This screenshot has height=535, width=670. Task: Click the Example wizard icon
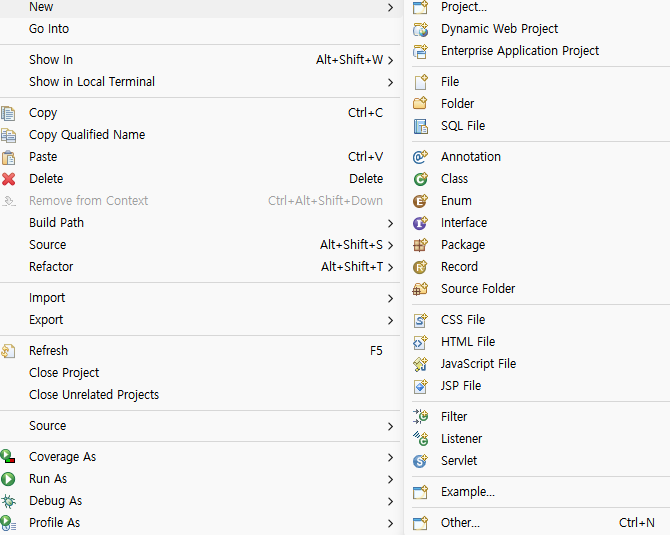click(420, 492)
